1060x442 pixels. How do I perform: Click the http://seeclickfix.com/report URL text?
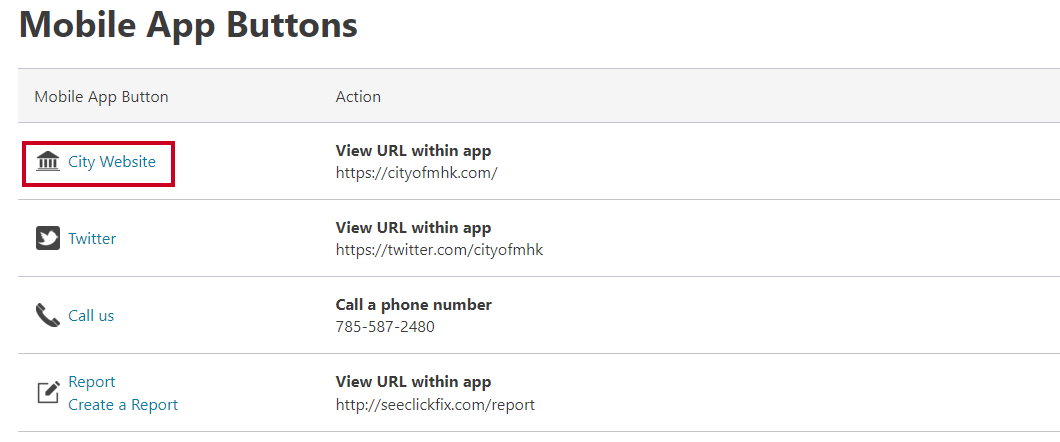(435, 405)
